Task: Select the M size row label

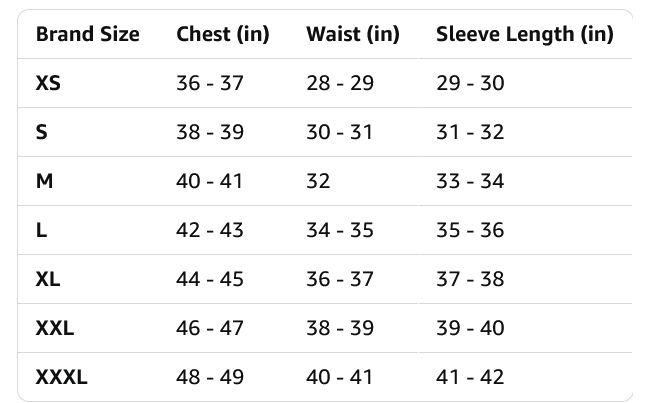Action: [x=44, y=181]
